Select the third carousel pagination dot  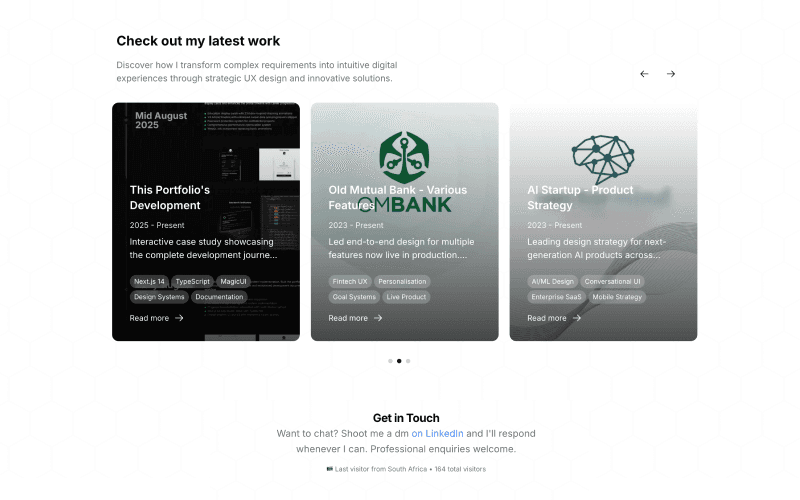(408, 361)
